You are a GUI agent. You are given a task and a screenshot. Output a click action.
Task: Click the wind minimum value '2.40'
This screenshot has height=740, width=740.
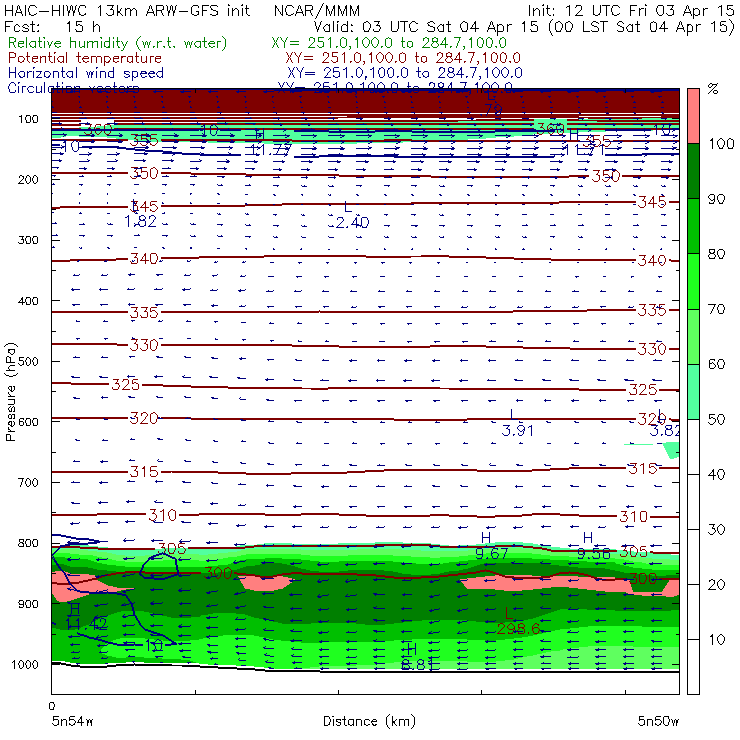tap(352, 222)
